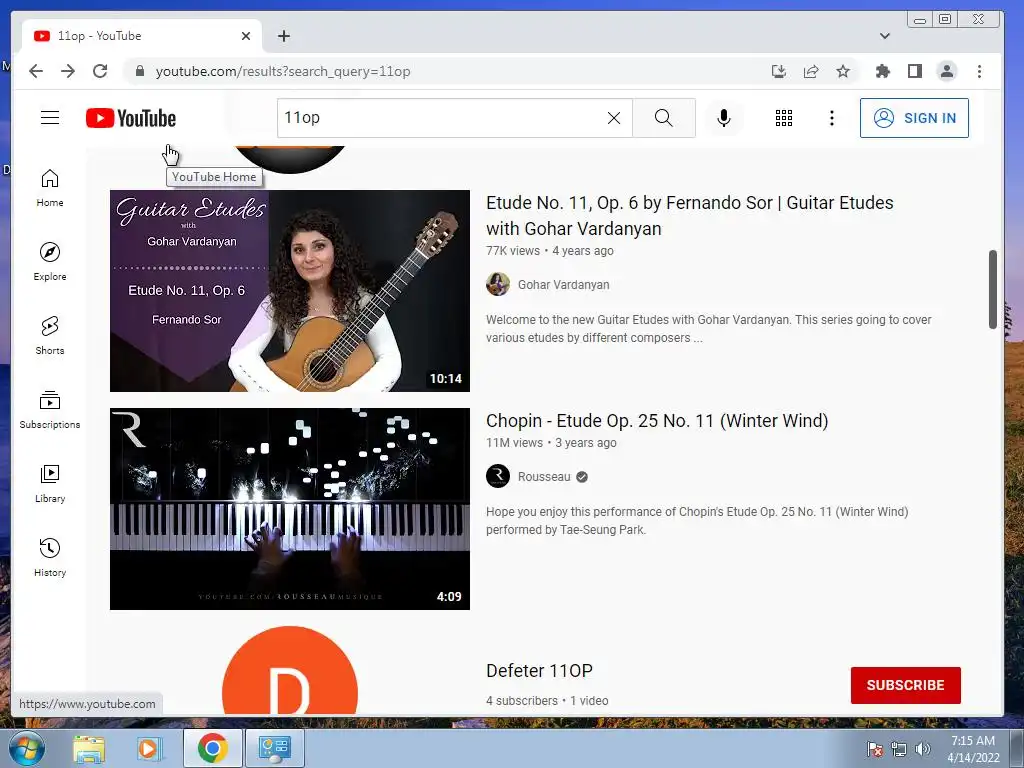Click the YouTube logo

click(x=131, y=118)
